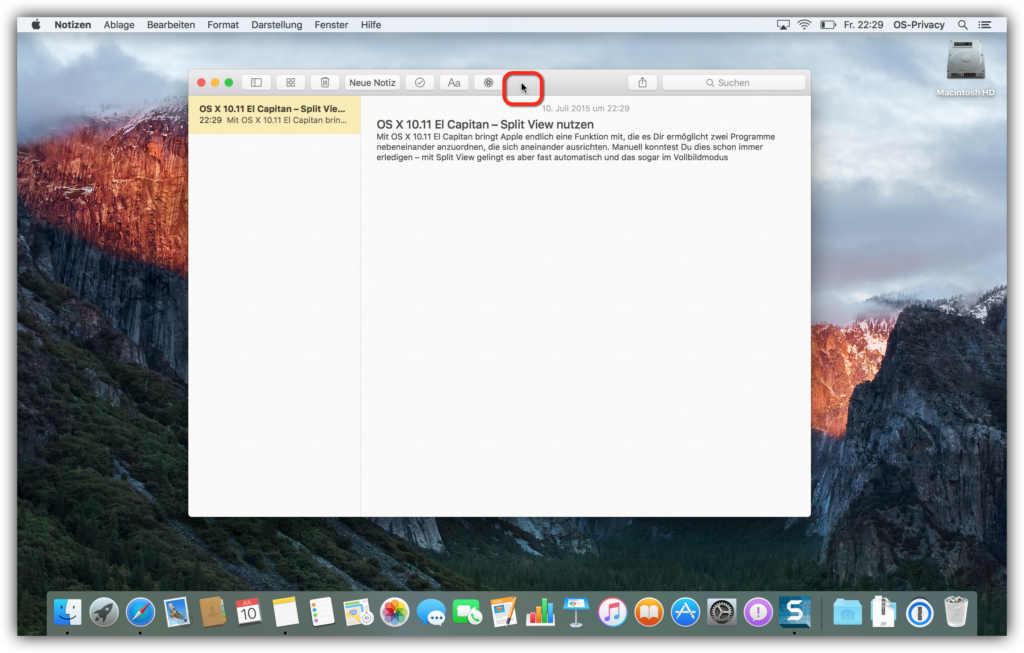Open System Preferences gear in Dock

[722, 613]
